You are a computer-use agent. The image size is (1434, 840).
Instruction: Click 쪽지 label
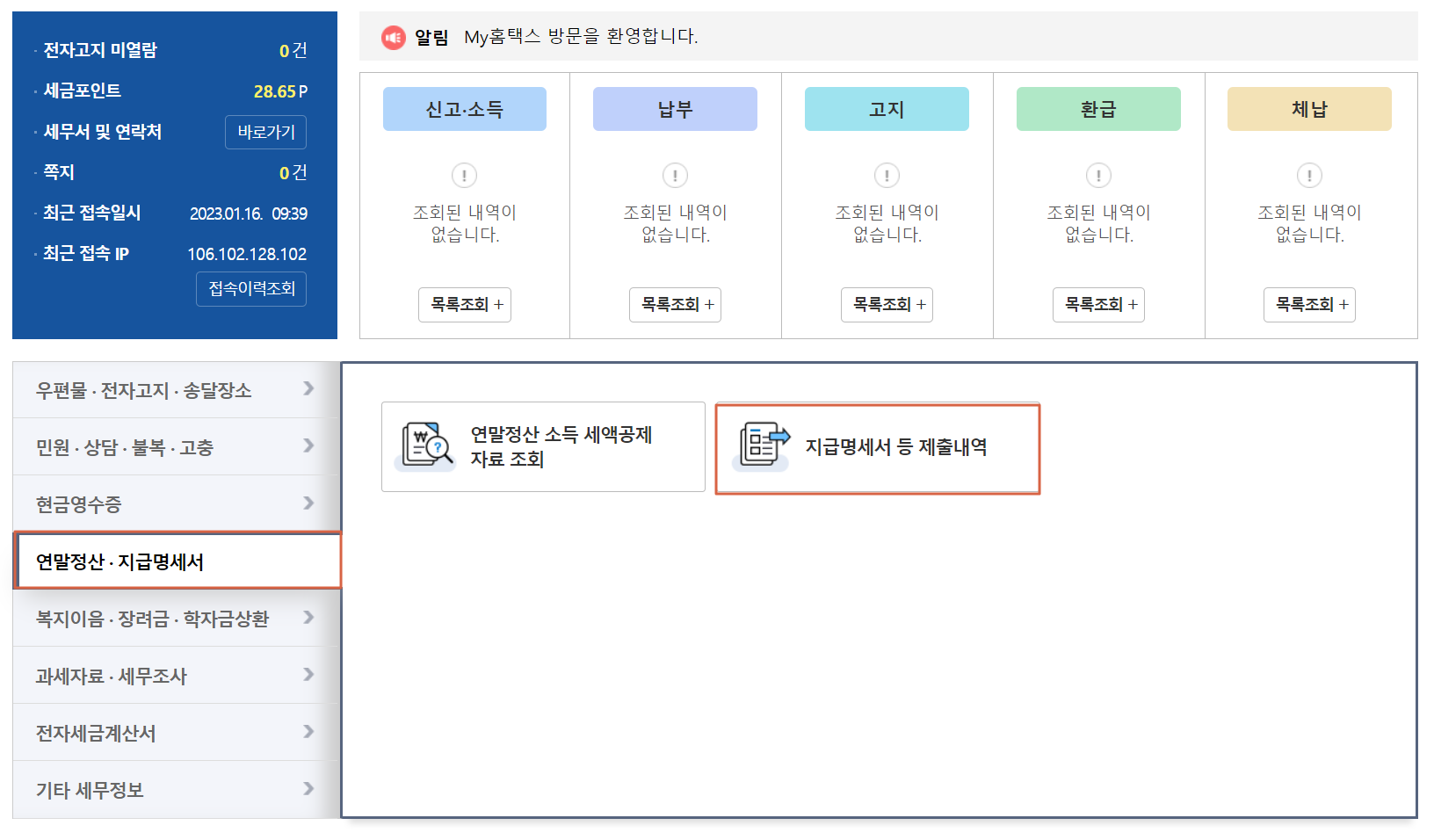coord(59,172)
